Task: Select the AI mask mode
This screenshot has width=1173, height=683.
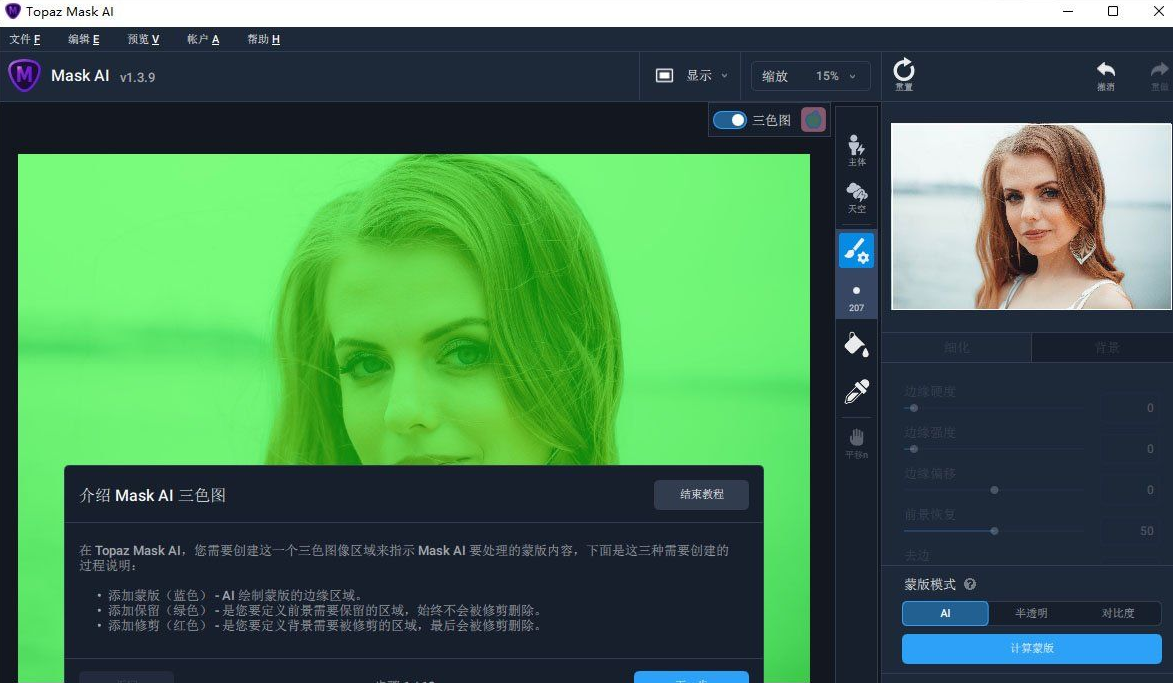Action: coord(945,613)
